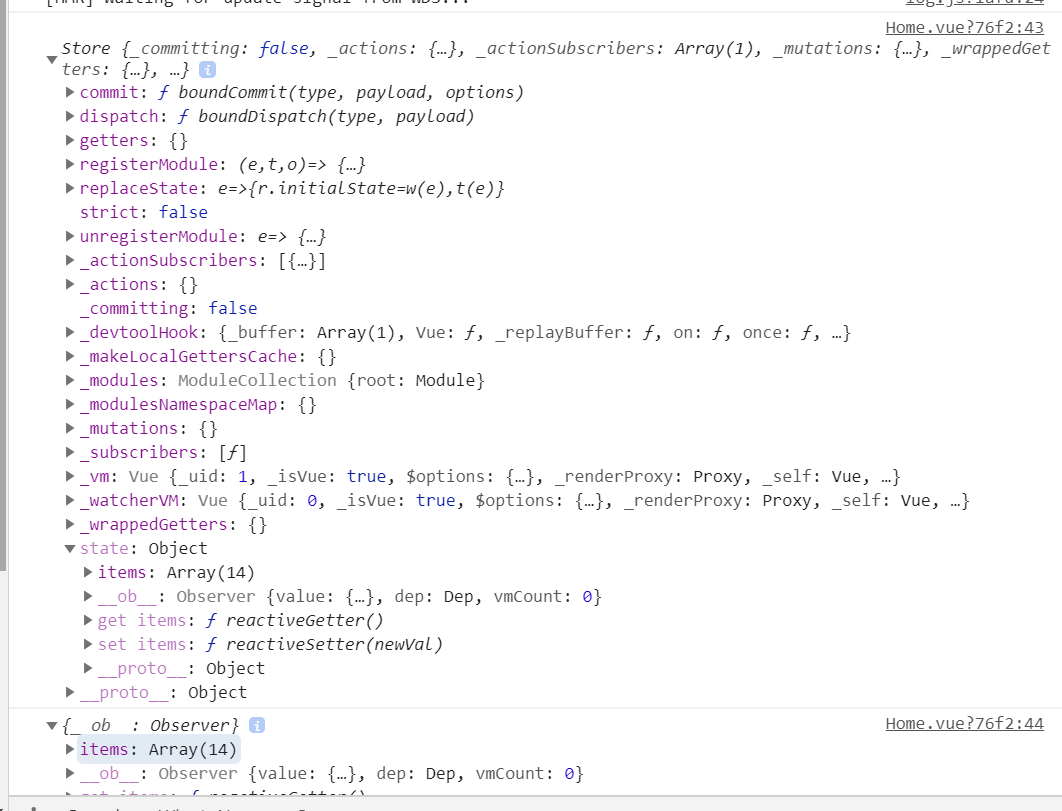Expand the _modulesNamespaceMap object
1062x811 pixels.
[70, 404]
